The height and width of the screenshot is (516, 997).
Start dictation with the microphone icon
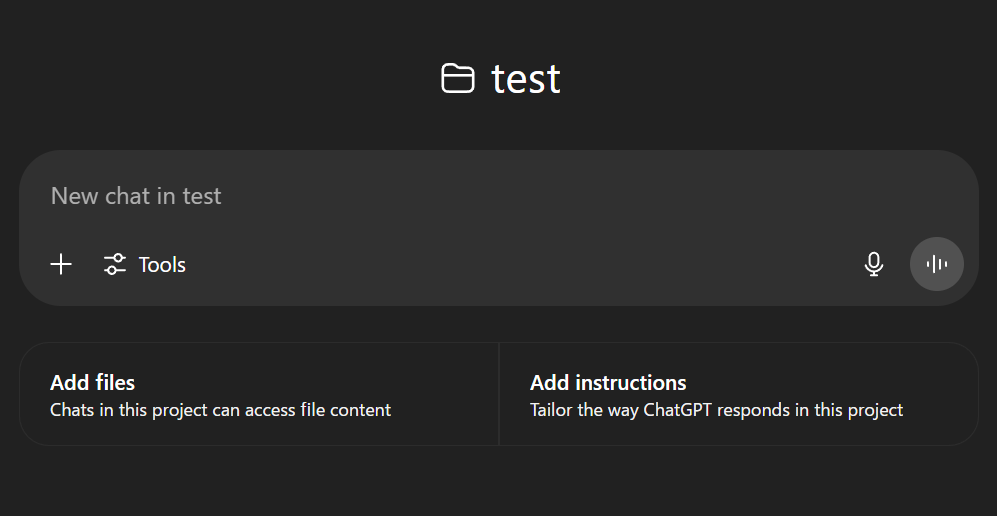[874, 264]
